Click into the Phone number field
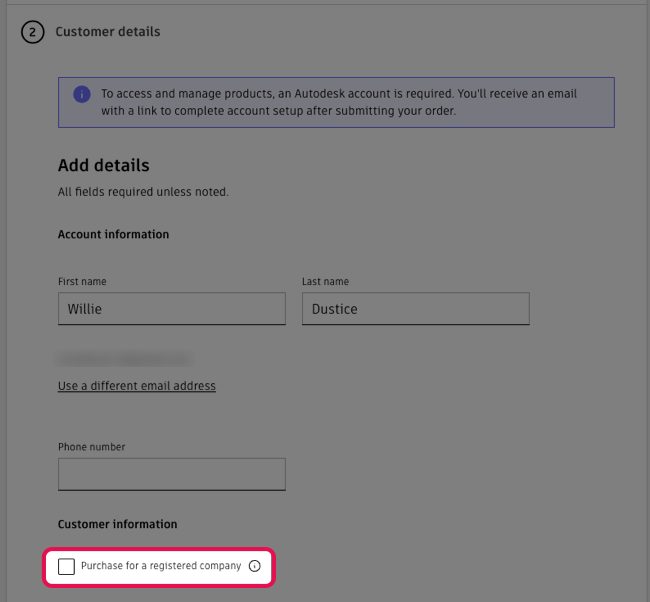 [x=172, y=474]
